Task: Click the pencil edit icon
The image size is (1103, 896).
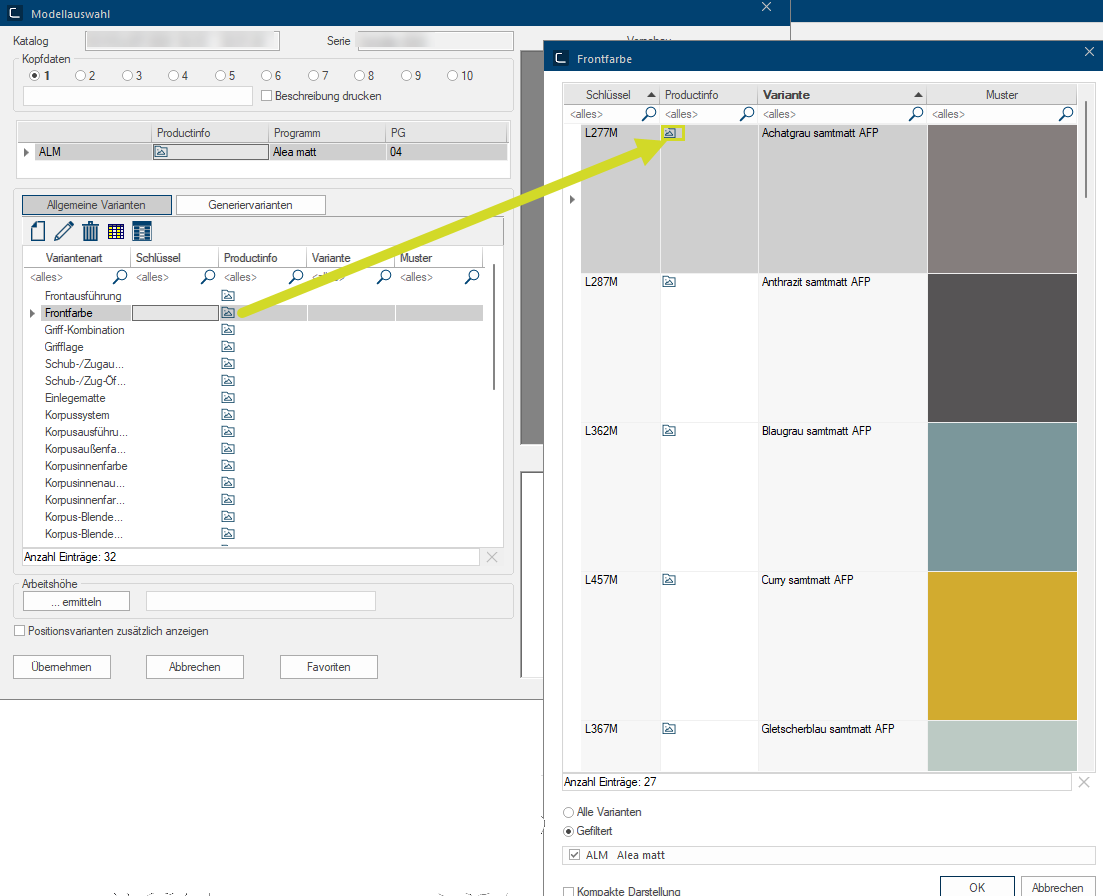Action: [64, 231]
